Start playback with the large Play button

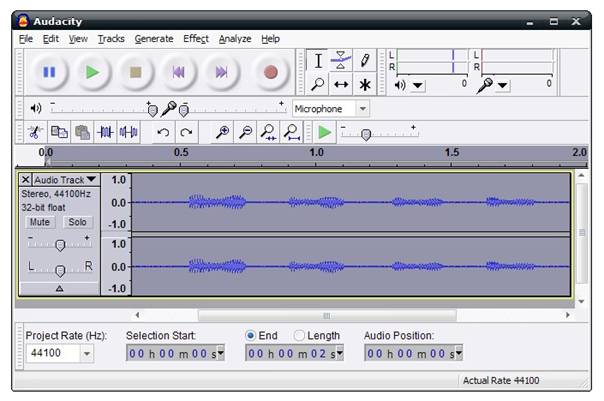[x=92, y=72]
